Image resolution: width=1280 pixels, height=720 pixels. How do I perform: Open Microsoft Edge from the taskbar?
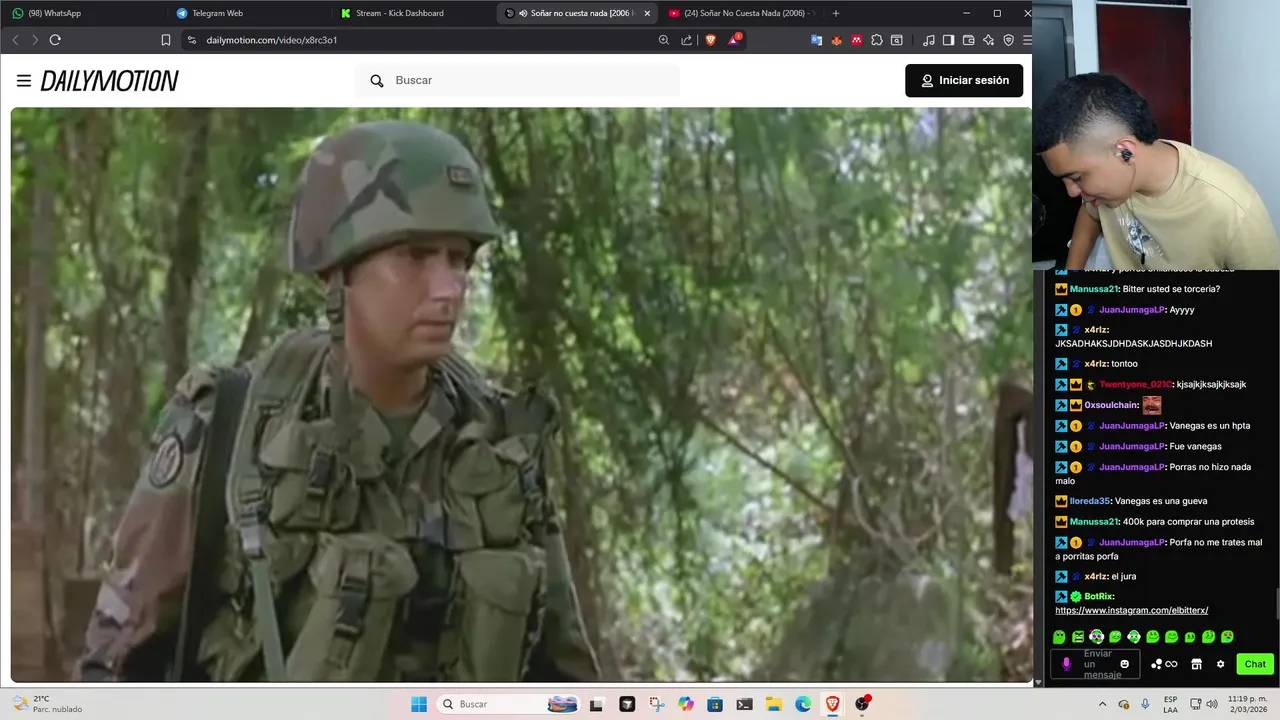tap(803, 704)
